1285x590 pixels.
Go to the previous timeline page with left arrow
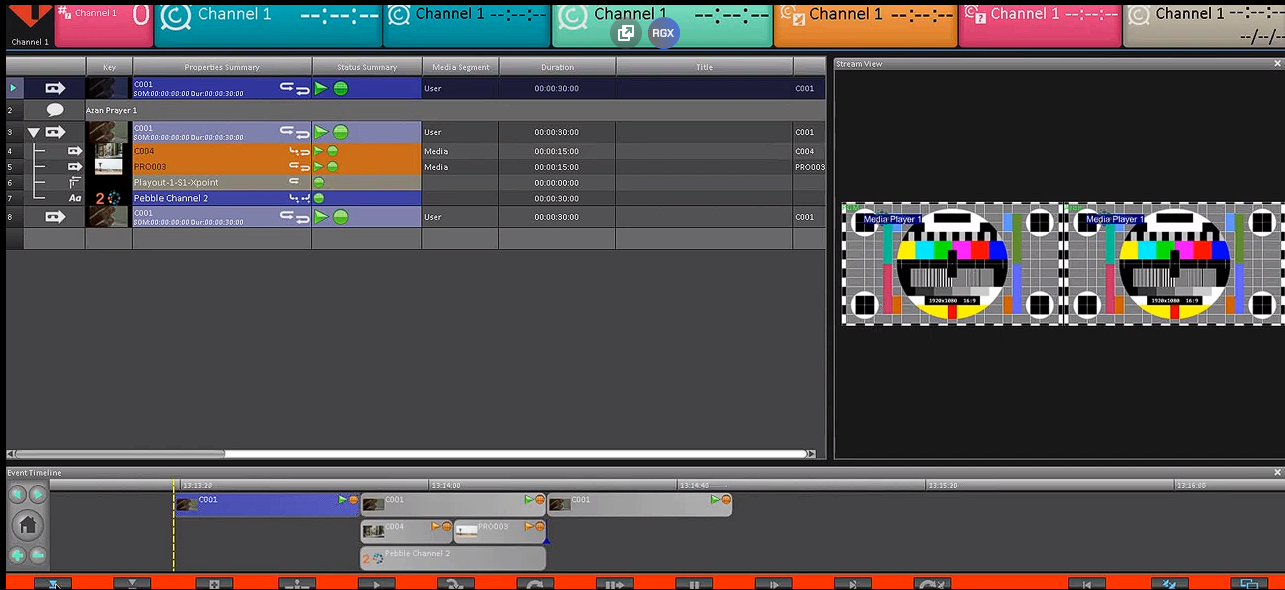pos(17,494)
